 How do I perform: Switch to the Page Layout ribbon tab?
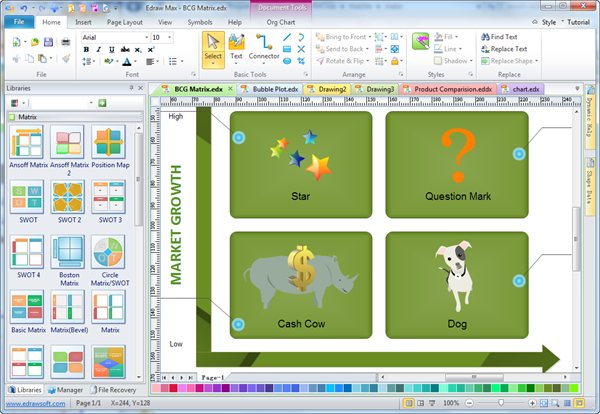(125, 22)
